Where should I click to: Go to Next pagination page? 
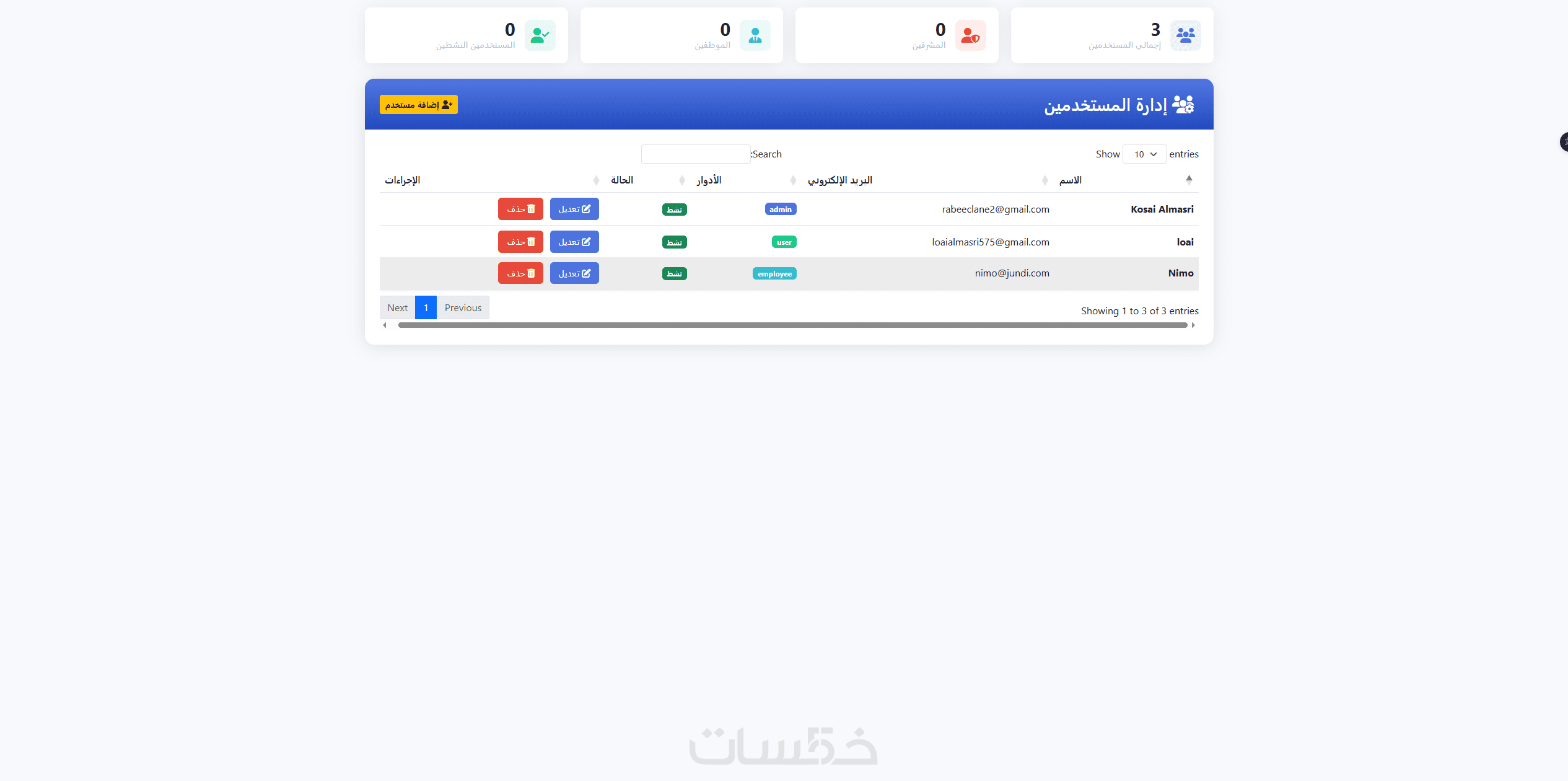coord(397,307)
